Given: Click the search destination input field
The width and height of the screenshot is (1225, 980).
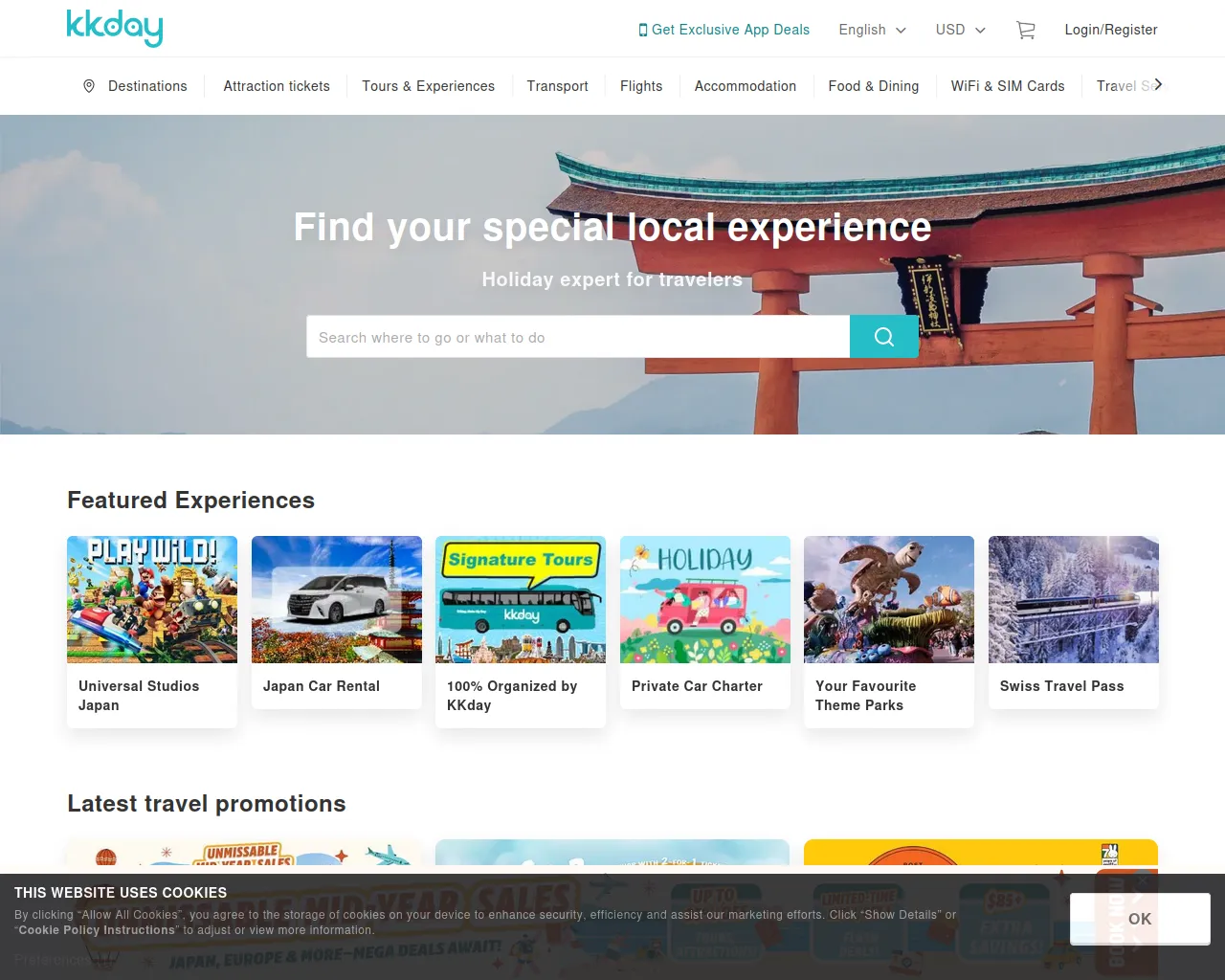Looking at the screenshot, I should click(578, 337).
